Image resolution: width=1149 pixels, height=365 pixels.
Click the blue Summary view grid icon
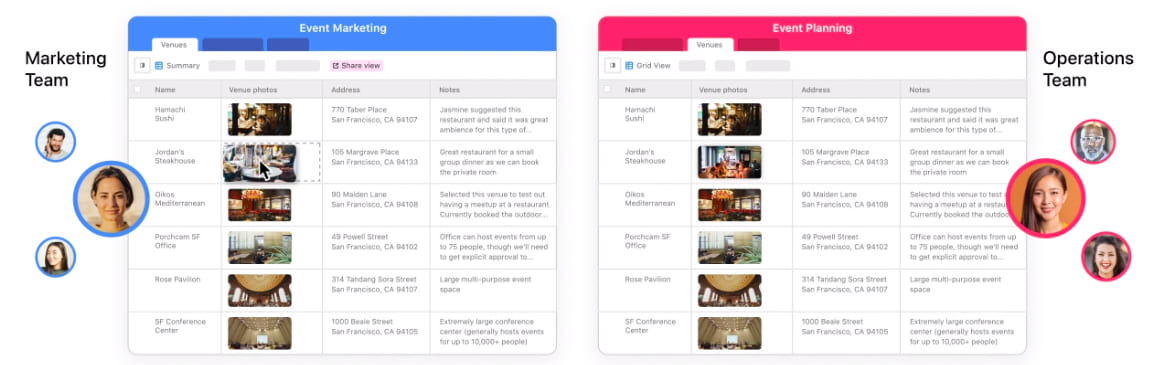tap(159, 65)
